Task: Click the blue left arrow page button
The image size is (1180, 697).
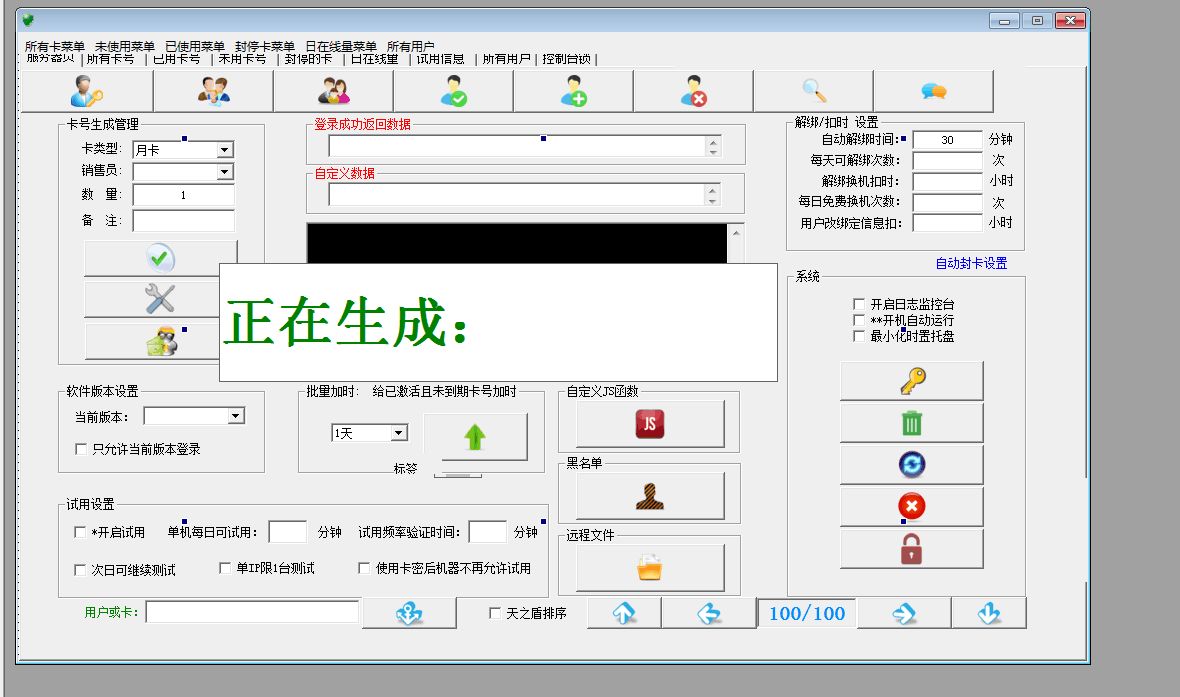Action: click(x=709, y=613)
